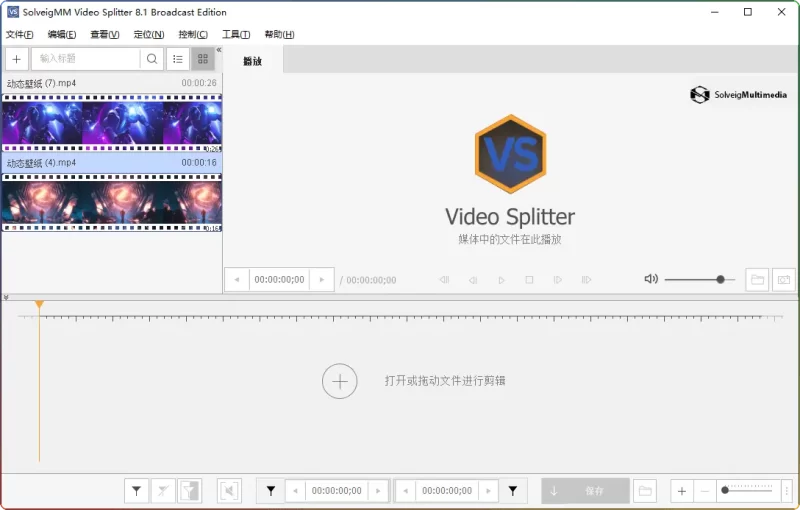Set left marker icon before start timecode

271,491
